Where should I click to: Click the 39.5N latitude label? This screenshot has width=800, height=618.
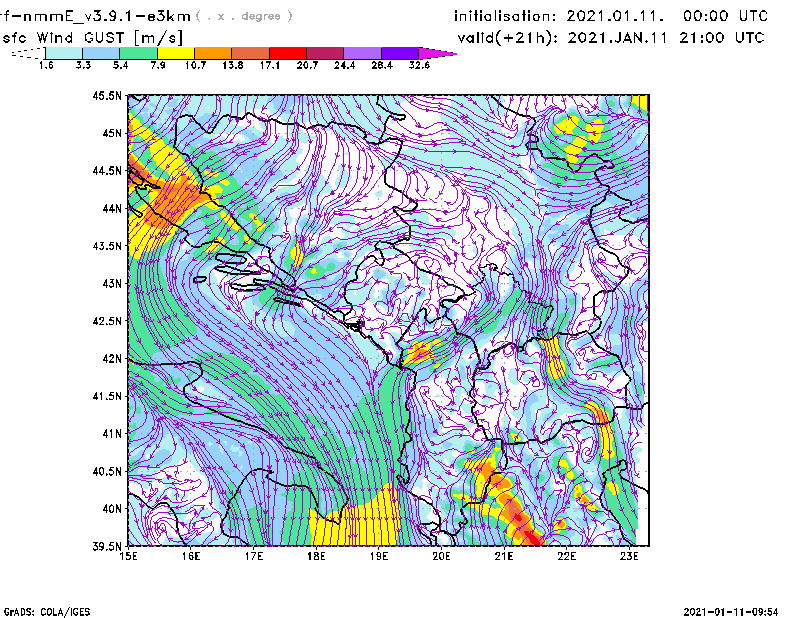(107, 546)
